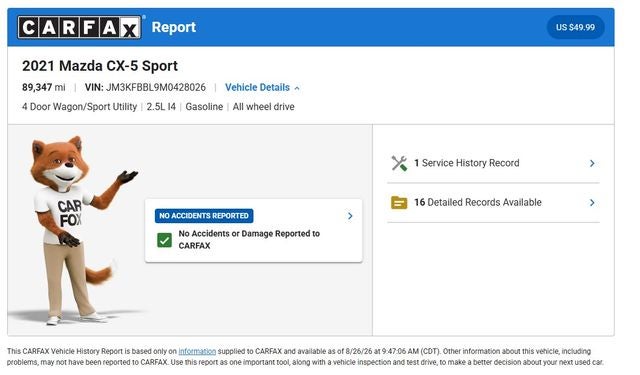This screenshot has height=375, width=640.
Task: Click No Accidents or Damage Reported text
Action: click(249, 240)
